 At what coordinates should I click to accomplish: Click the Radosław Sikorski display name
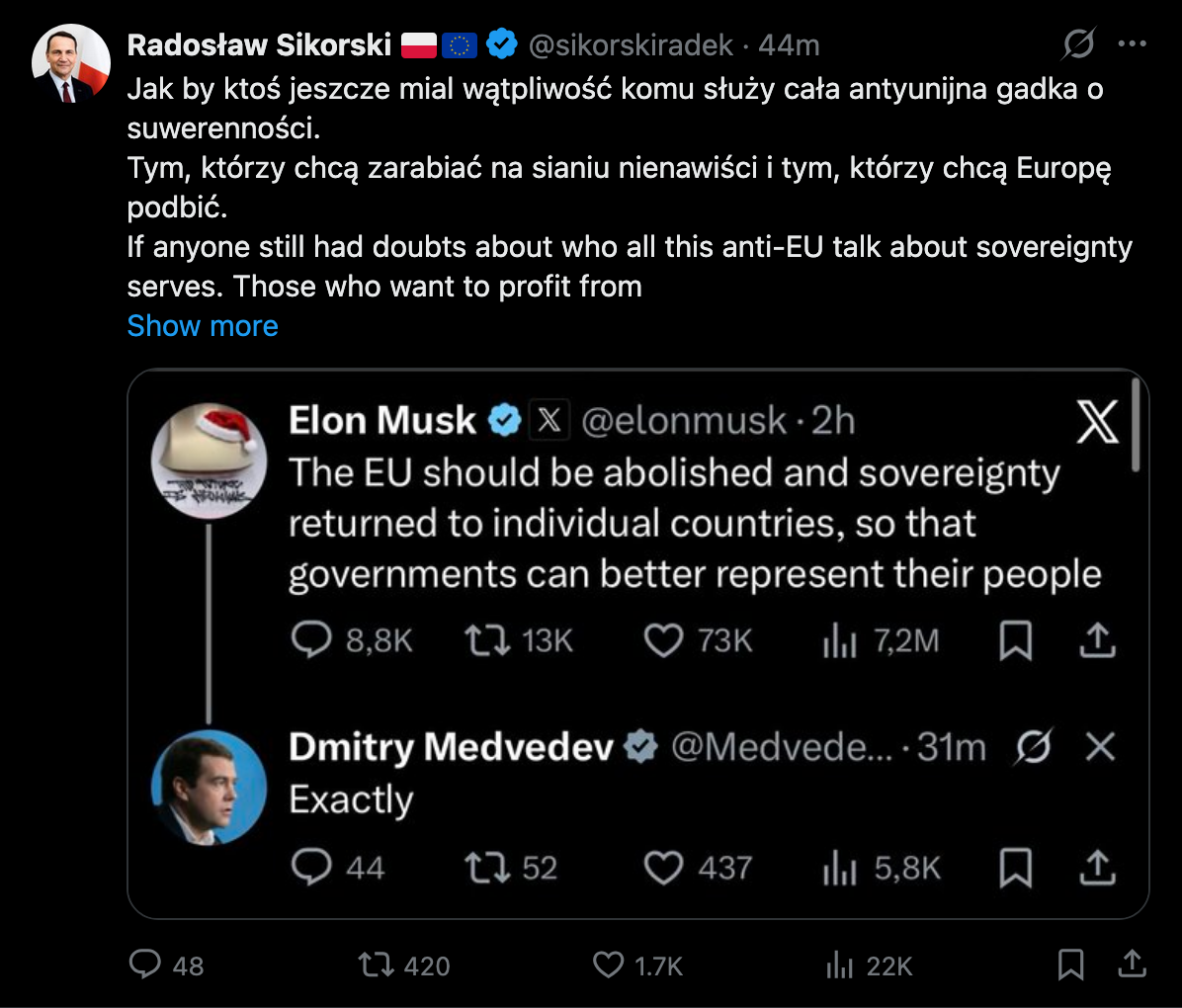coord(260,44)
